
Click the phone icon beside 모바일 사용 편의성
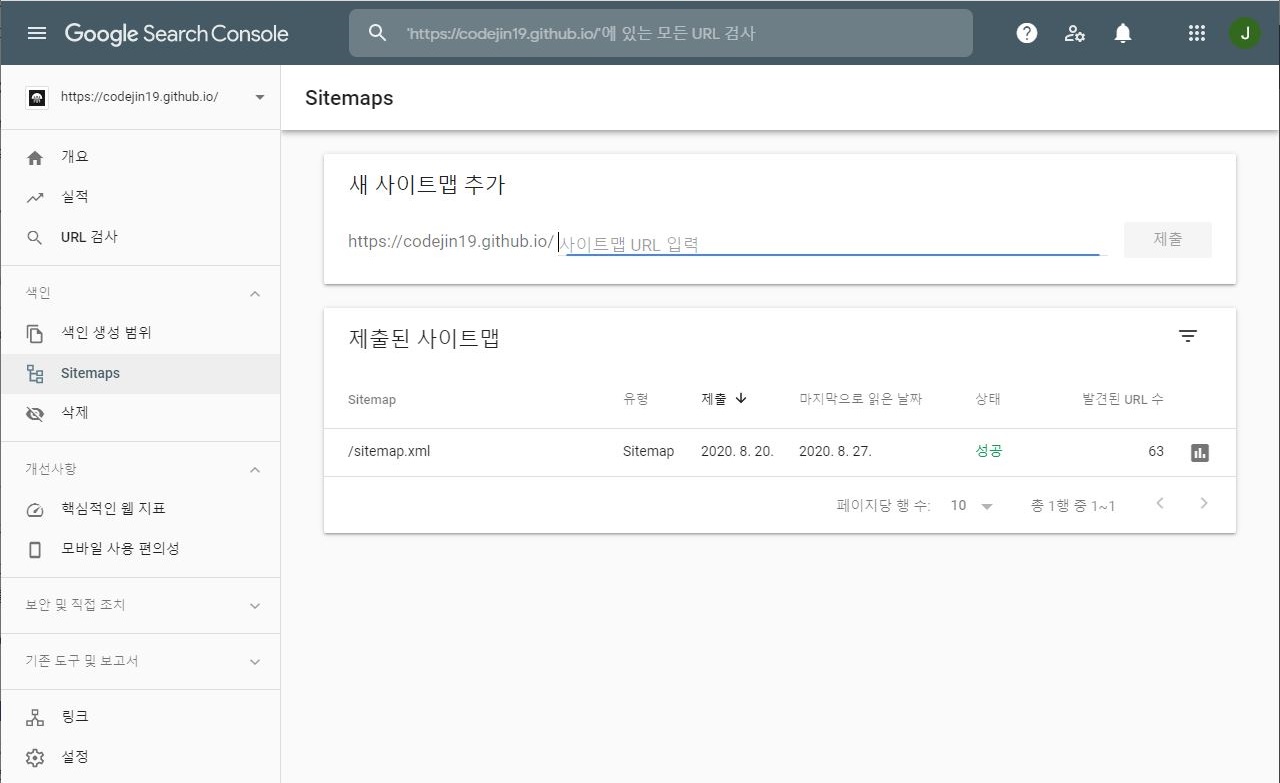coord(35,549)
